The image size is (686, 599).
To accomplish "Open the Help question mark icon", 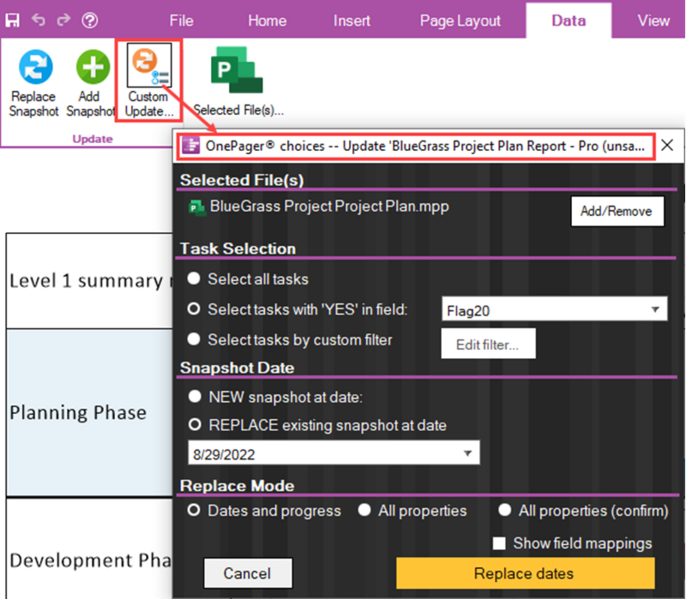I will click(x=90, y=20).
